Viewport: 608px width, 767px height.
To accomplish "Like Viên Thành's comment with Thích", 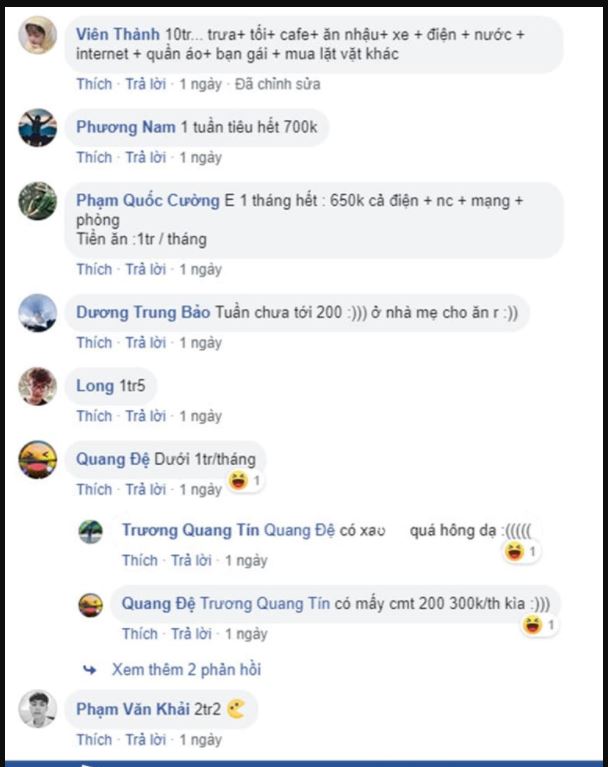I will pyautogui.click(x=94, y=84).
